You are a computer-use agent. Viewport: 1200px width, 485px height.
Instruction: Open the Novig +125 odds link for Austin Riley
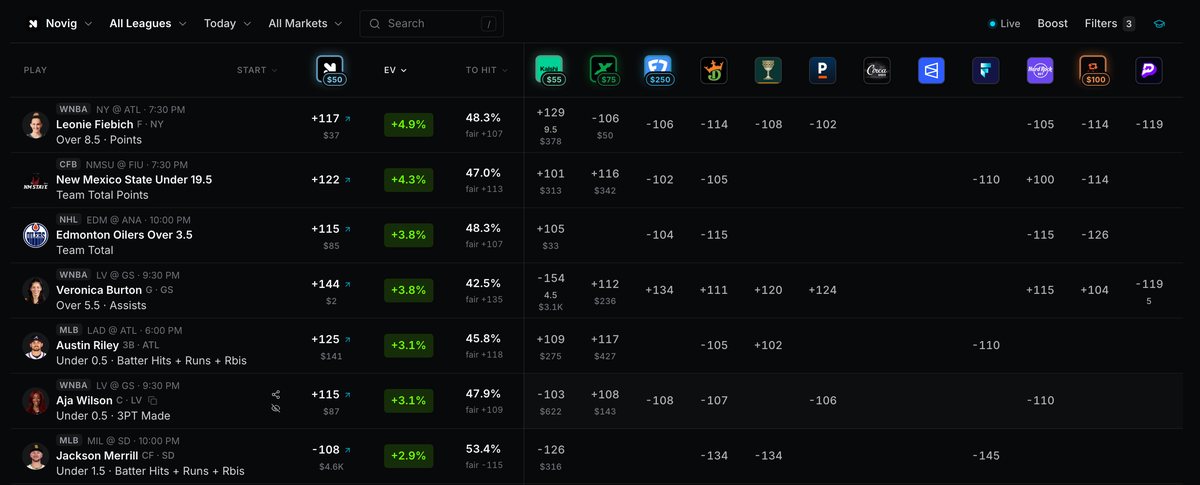(x=330, y=339)
